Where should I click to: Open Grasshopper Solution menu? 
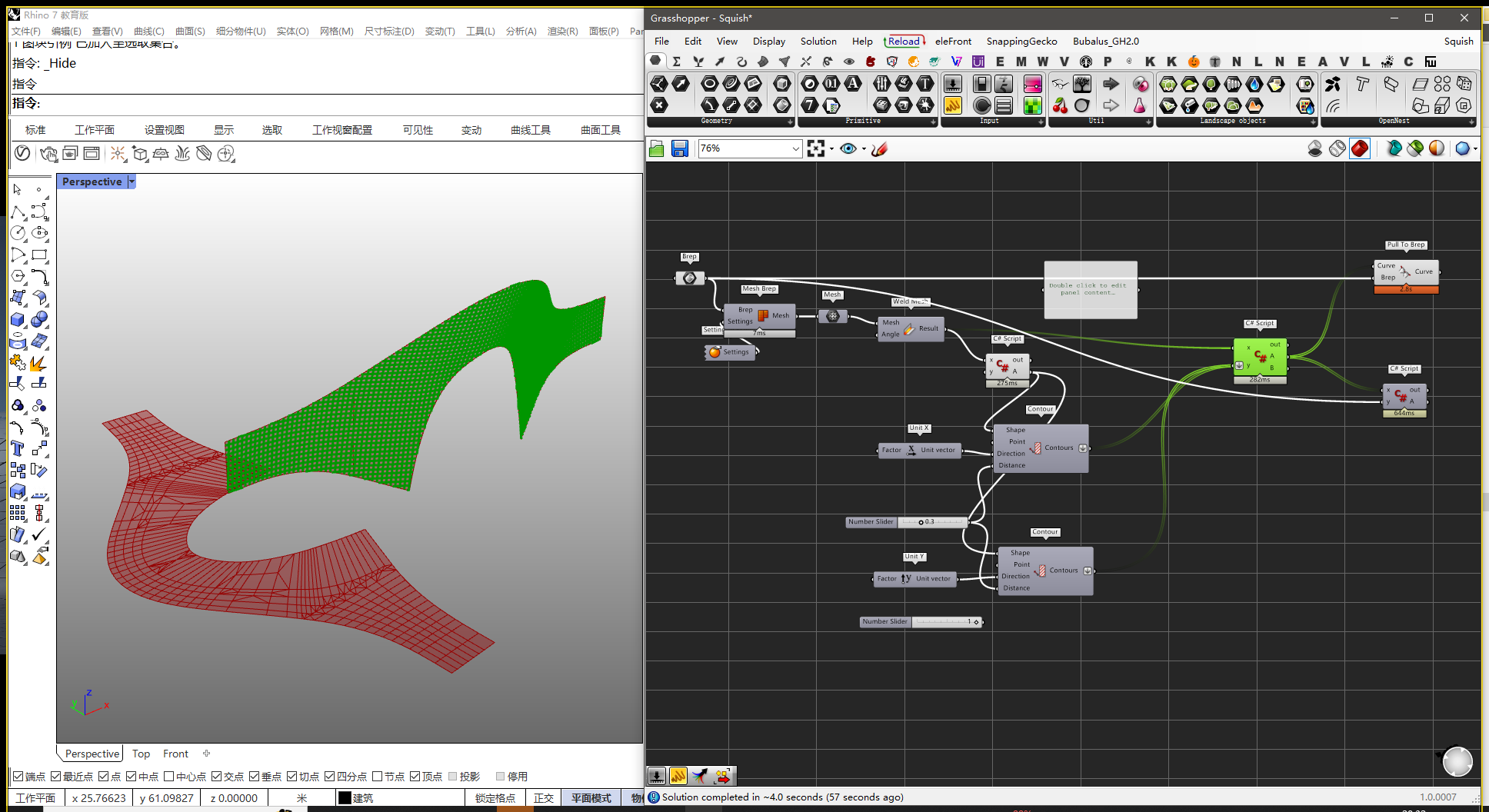818,41
